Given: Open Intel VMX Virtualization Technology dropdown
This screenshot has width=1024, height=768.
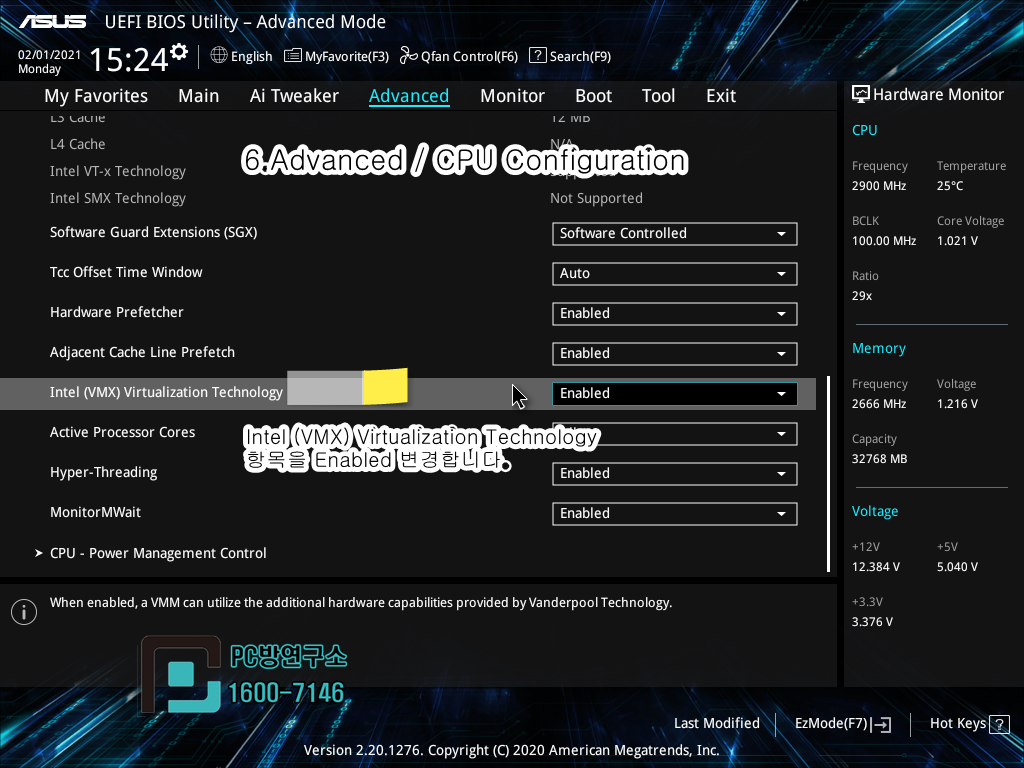Looking at the screenshot, I should click(x=675, y=394).
